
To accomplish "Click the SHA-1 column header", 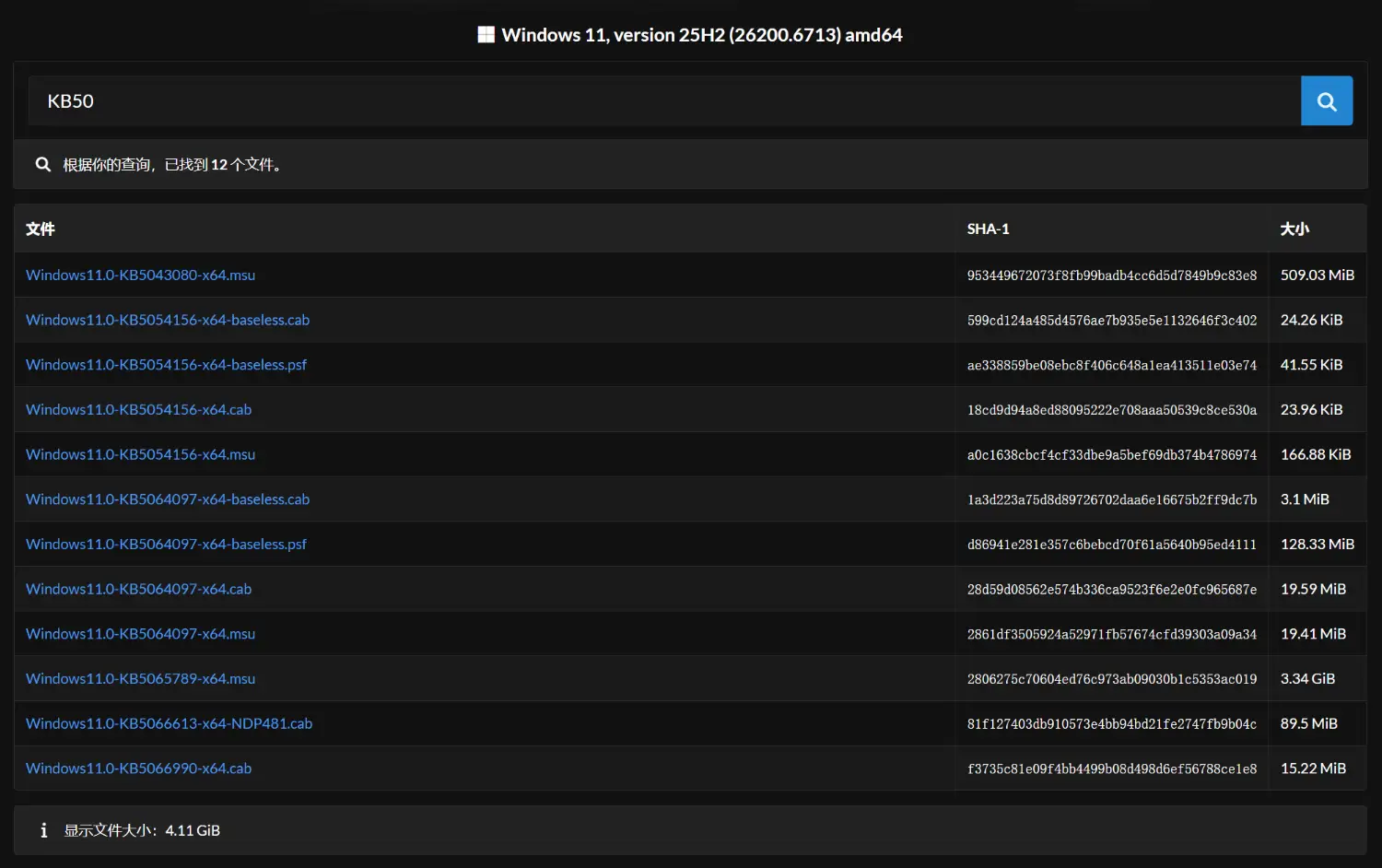I will coord(988,229).
